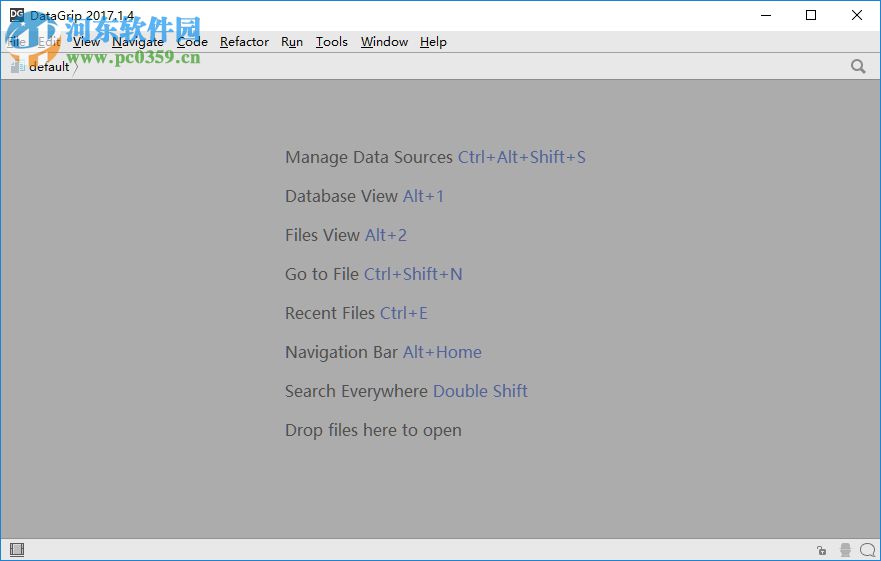Click the Recent Files Ctrl+E hint

pyautogui.click(x=356, y=313)
